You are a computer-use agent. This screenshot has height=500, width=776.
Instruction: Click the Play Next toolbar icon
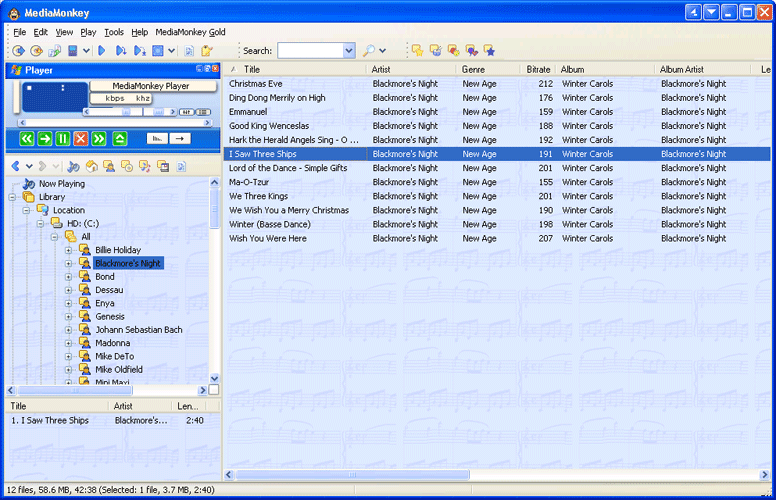tap(121, 50)
